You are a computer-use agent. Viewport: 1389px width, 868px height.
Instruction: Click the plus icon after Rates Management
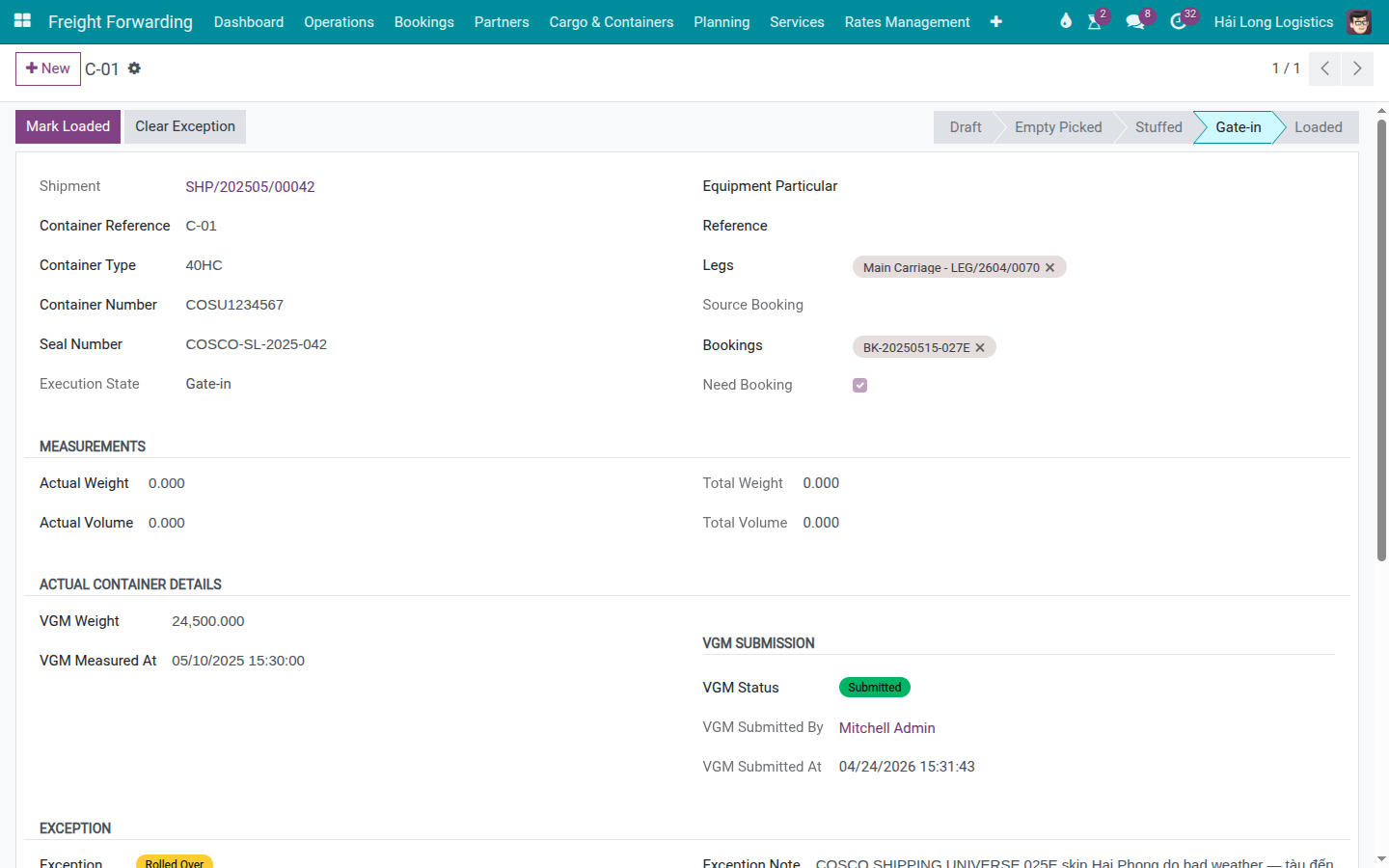tap(996, 21)
